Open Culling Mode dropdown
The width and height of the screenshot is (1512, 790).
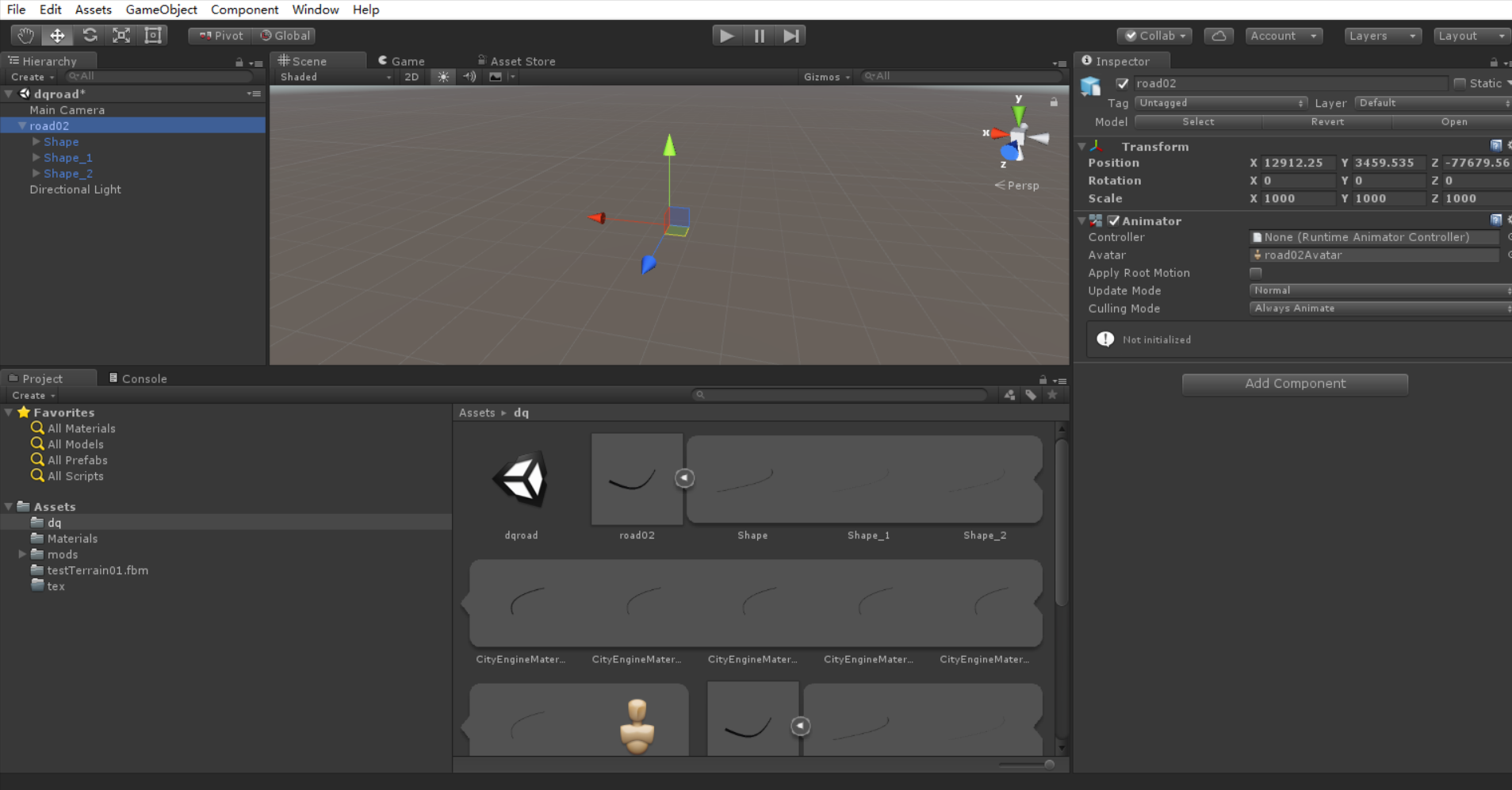pyautogui.click(x=1380, y=309)
